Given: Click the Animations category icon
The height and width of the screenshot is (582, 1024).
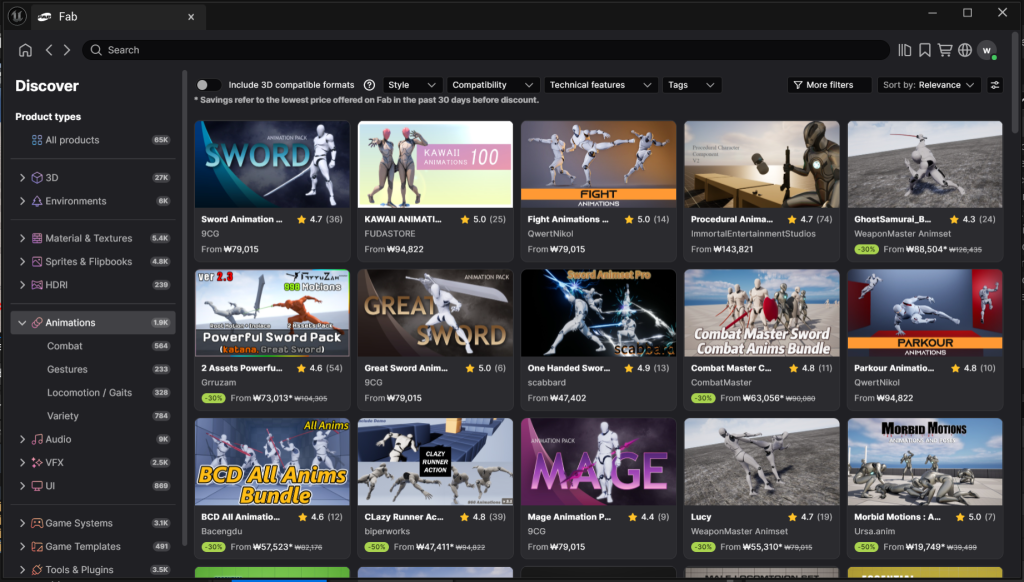Looking at the screenshot, I should tap(37, 323).
